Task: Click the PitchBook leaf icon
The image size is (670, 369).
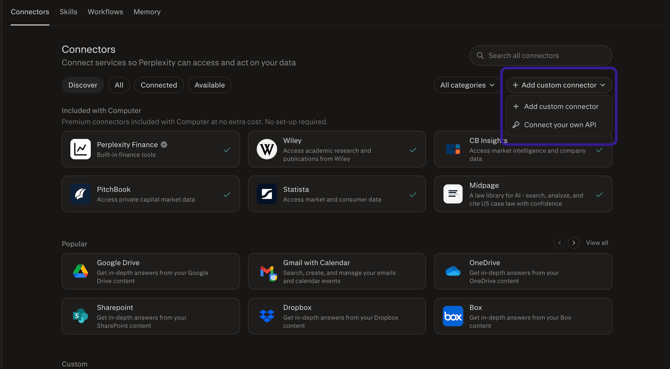Action: click(80, 194)
